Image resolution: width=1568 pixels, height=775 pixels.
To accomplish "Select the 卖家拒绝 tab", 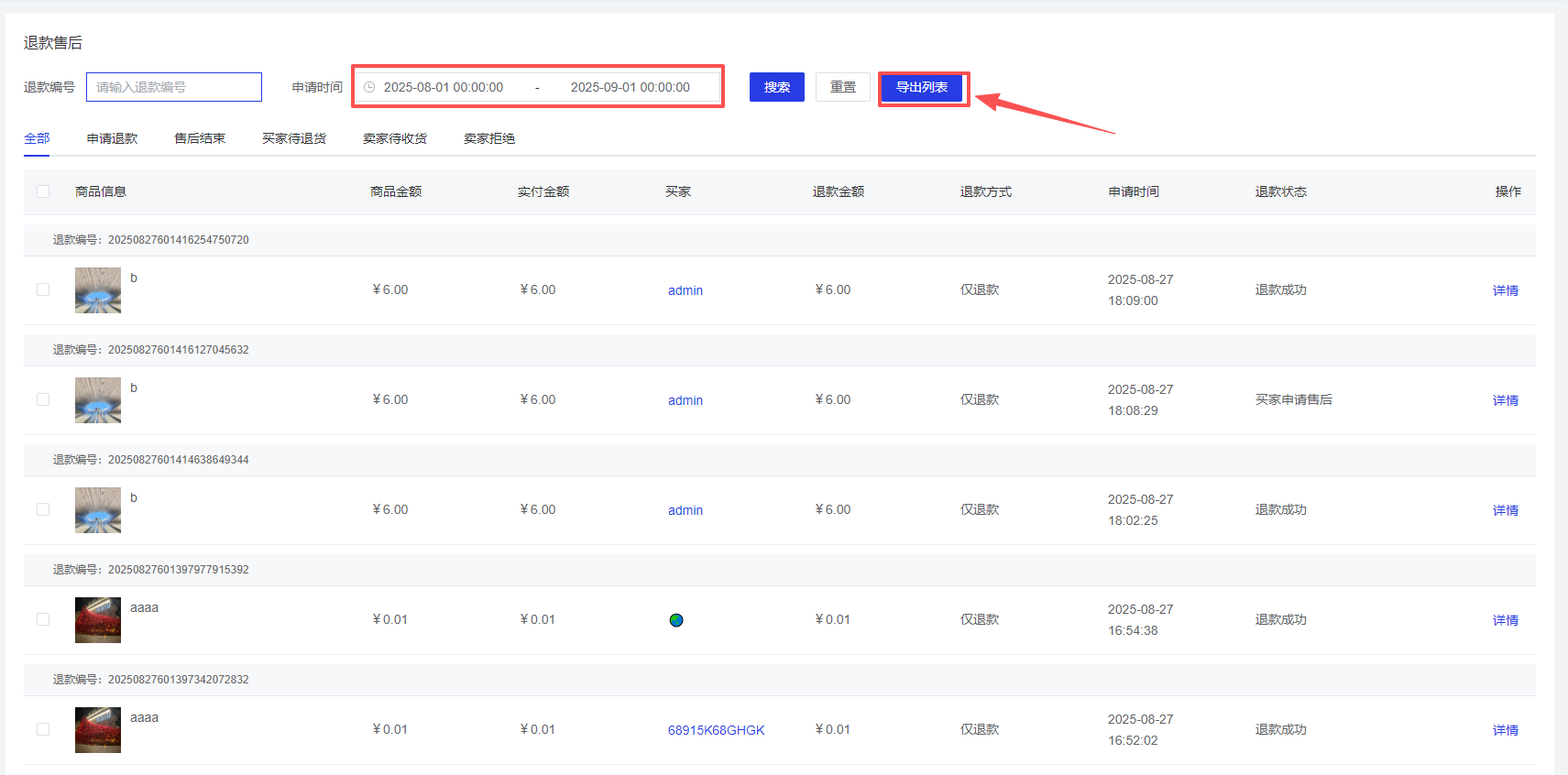I will pyautogui.click(x=489, y=138).
